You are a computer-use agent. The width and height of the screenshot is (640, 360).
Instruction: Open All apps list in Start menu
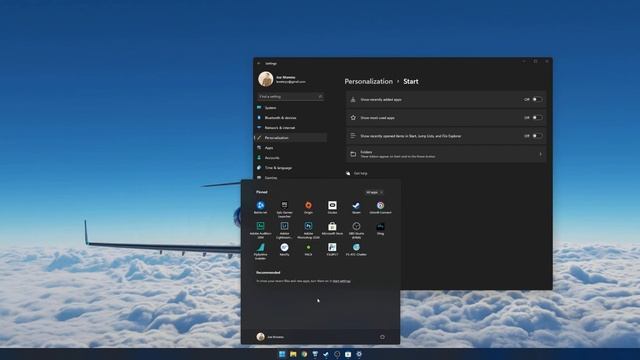pos(374,192)
